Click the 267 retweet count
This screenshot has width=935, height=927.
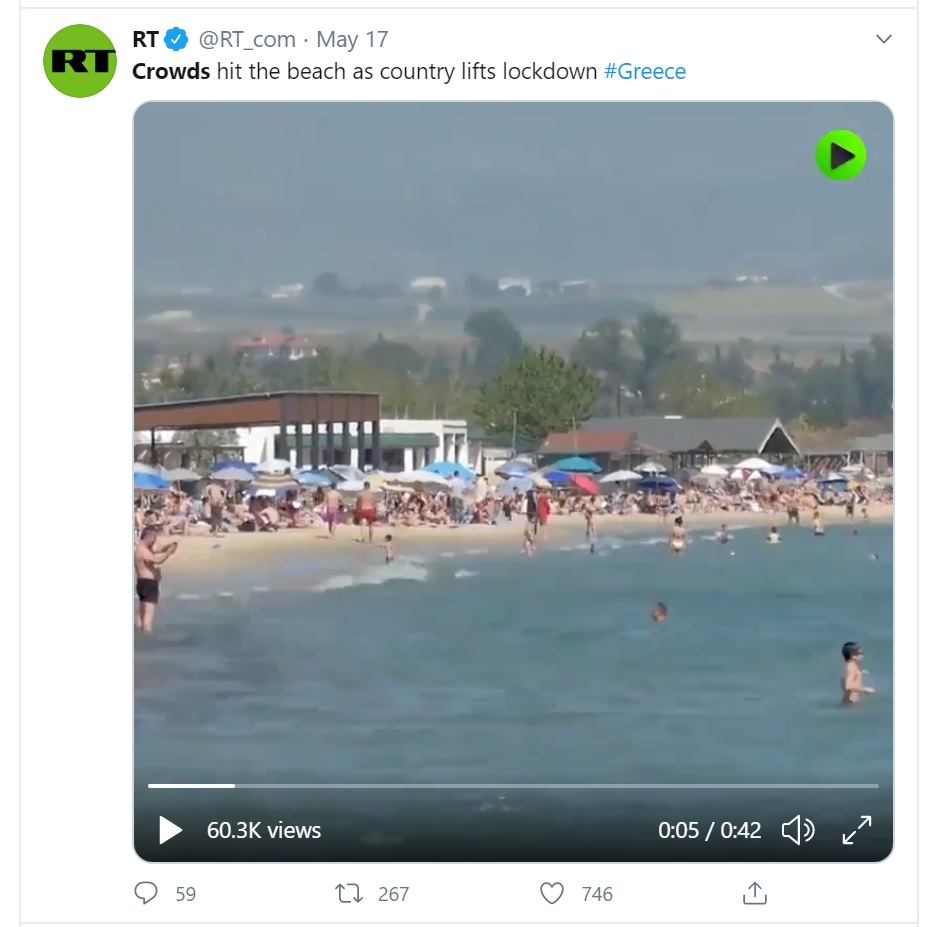(x=394, y=894)
